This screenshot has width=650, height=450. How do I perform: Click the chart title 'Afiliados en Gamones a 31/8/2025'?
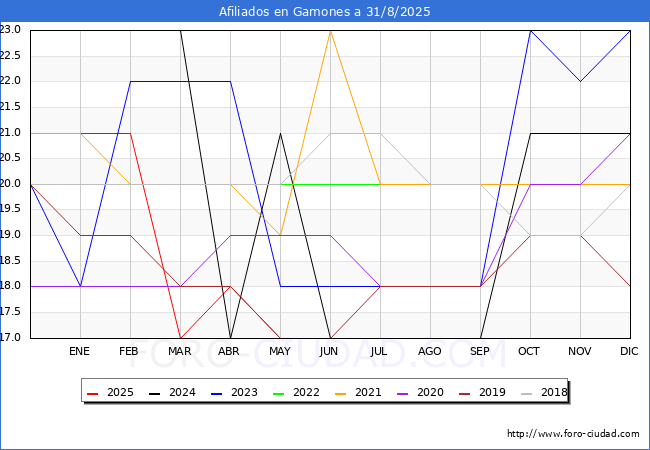[325, 12]
